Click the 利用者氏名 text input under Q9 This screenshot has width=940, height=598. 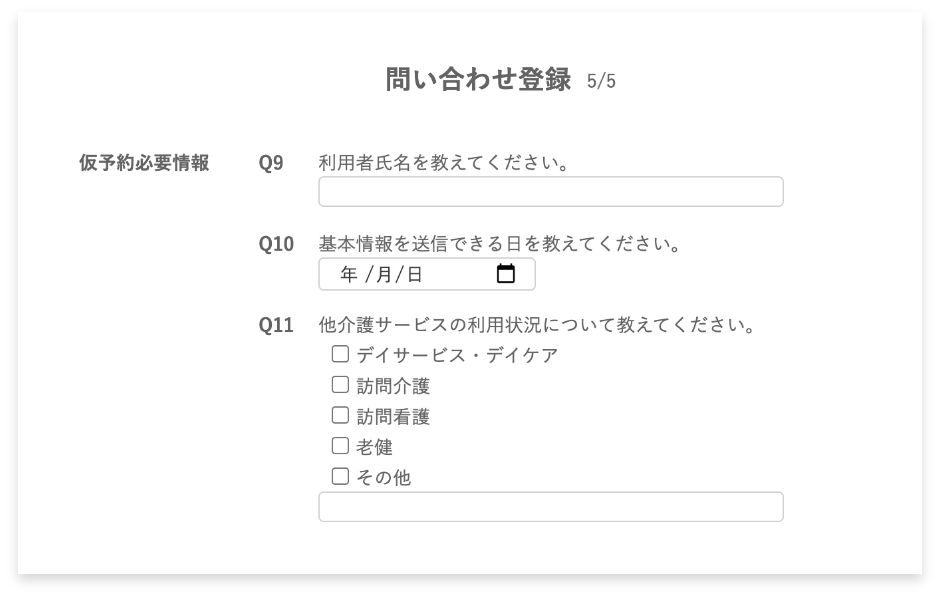pyautogui.click(x=550, y=192)
